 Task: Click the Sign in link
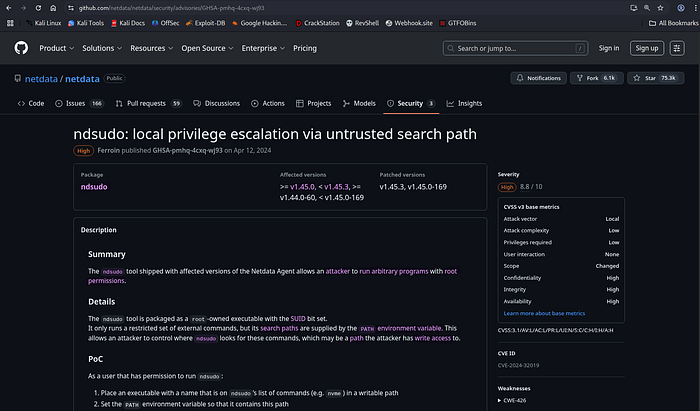pos(608,48)
